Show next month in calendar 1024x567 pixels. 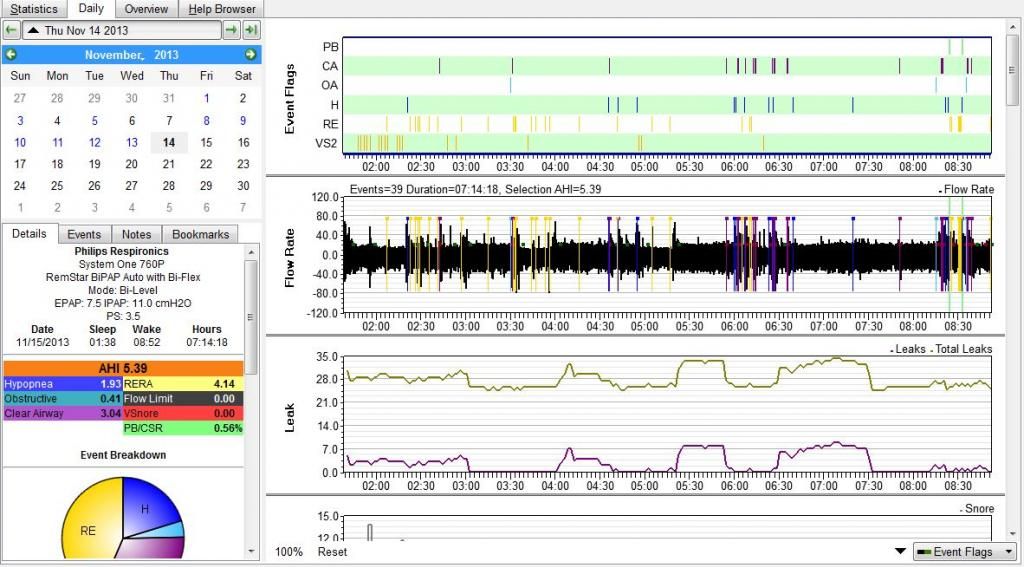(250, 54)
